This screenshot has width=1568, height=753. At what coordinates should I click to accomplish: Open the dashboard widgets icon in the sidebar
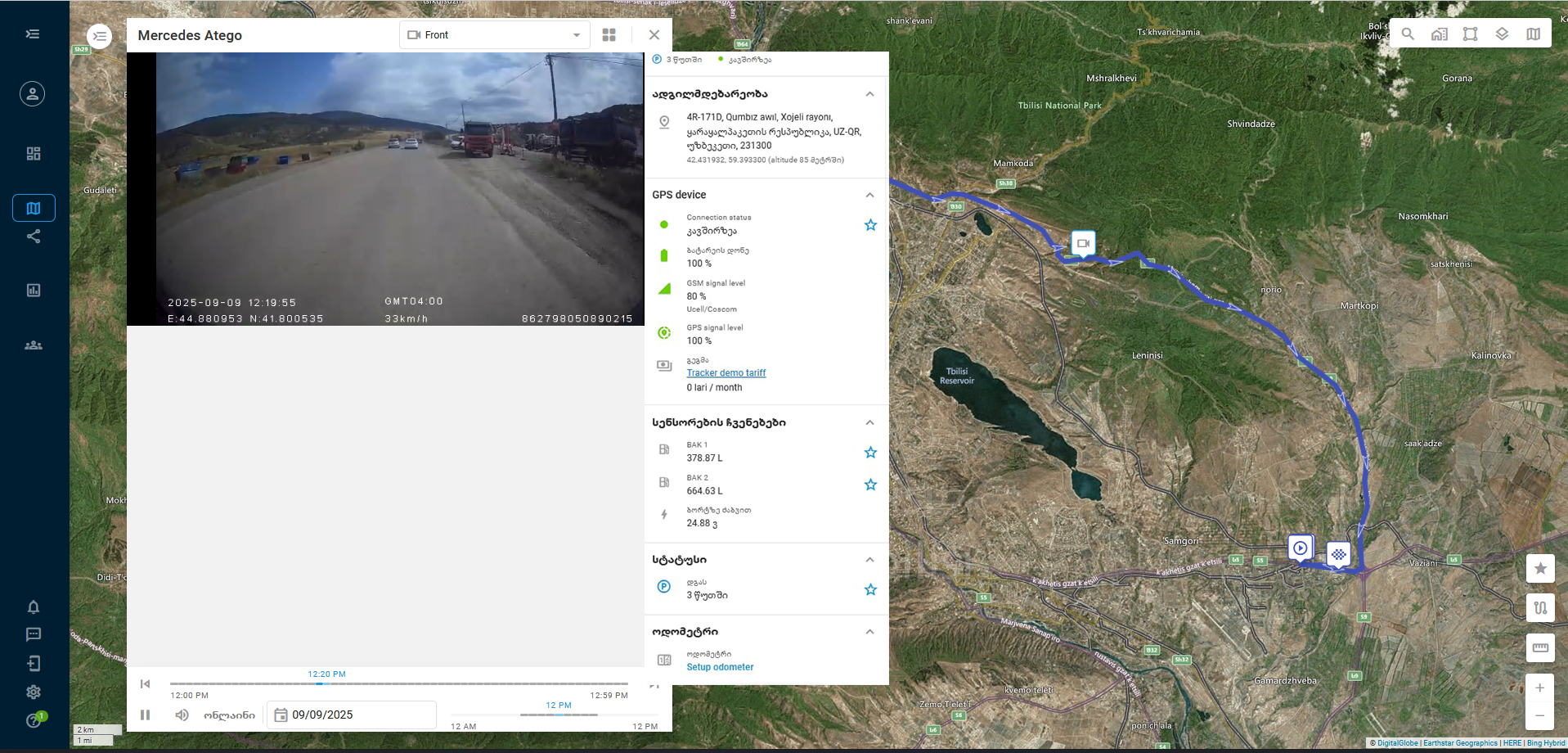34,154
